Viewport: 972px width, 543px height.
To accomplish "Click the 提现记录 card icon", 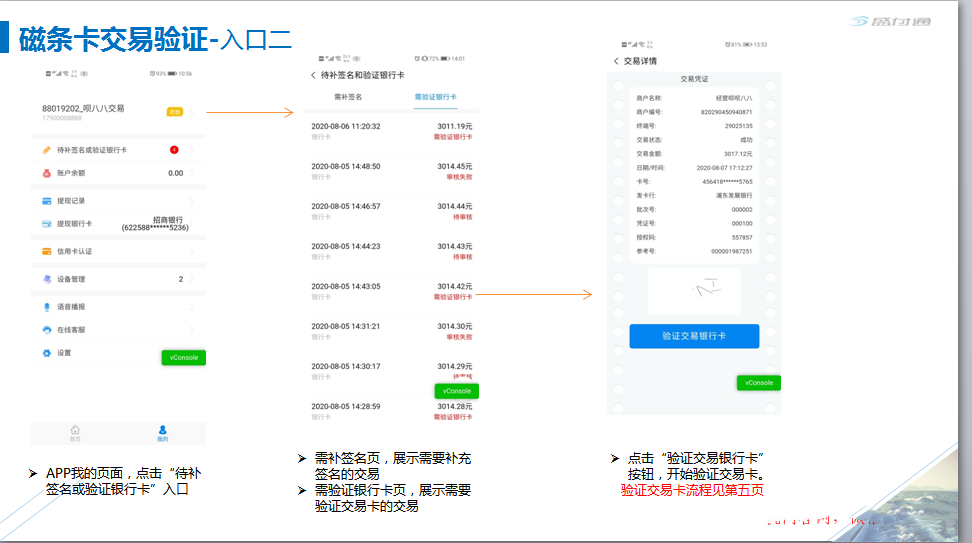I will 47,201.
